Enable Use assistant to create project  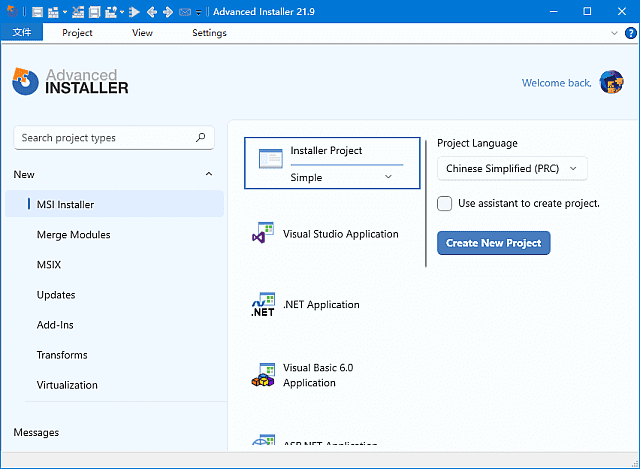tap(444, 203)
